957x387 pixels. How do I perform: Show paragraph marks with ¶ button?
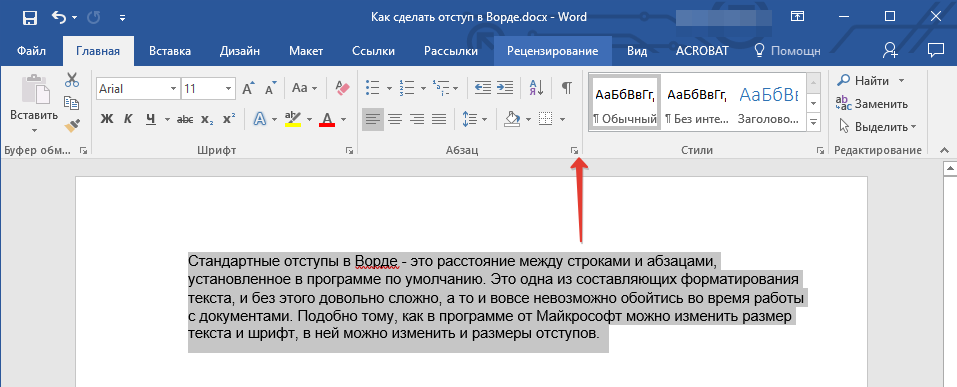tap(567, 89)
